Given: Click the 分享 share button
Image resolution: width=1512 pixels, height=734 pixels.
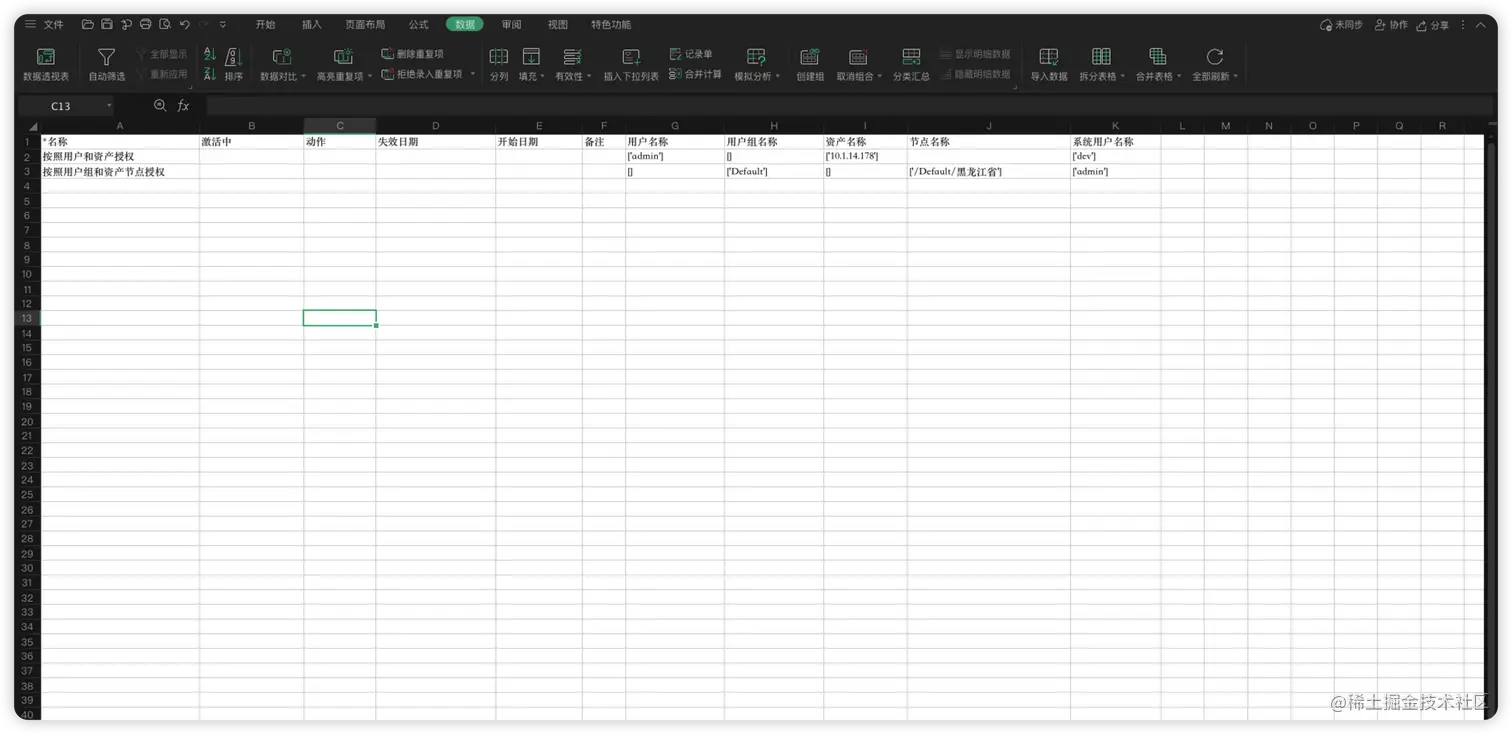Looking at the screenshot, I should (1433, 24).
